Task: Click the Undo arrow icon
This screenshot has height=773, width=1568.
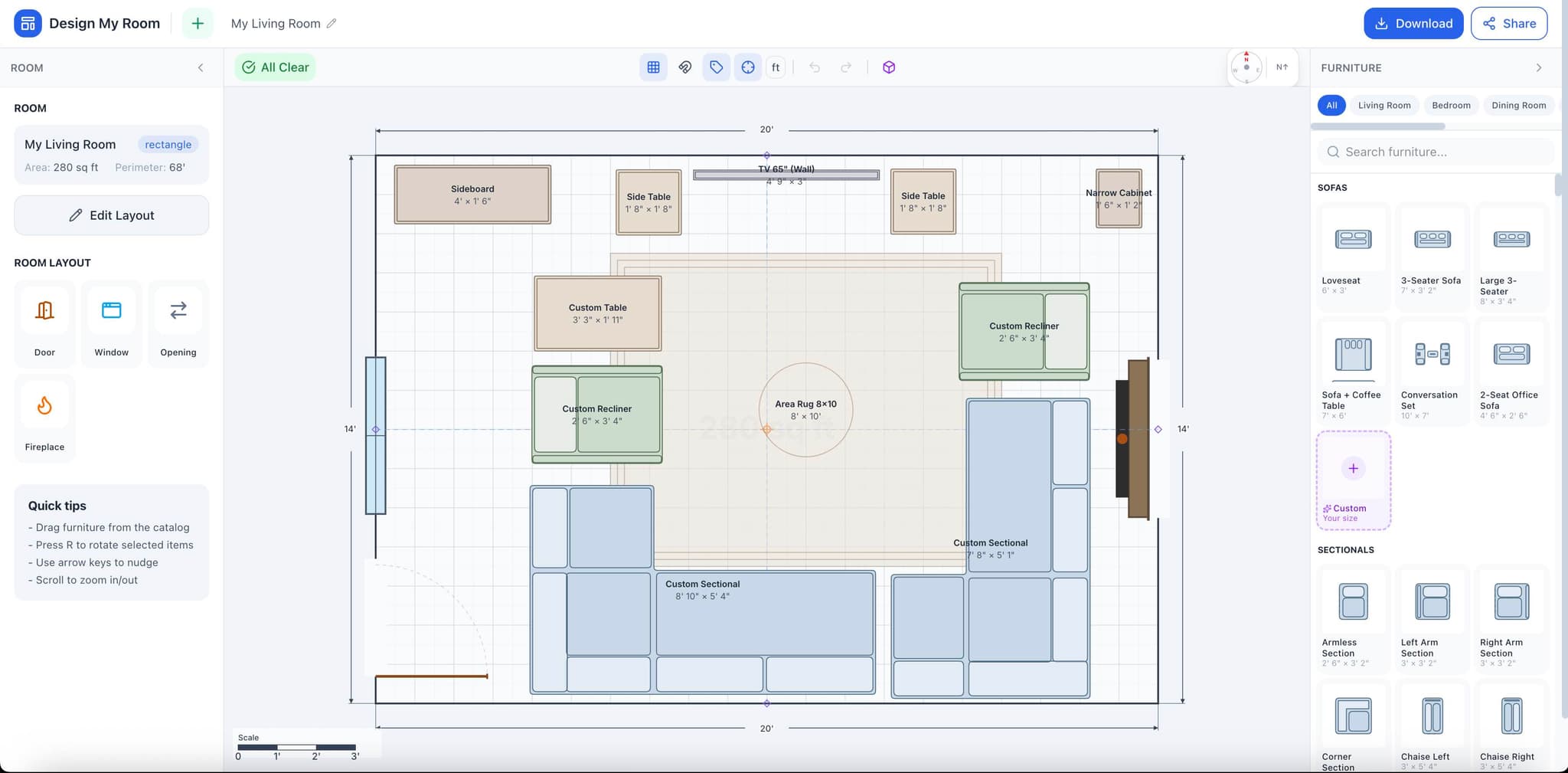Action: coord(815,67)
